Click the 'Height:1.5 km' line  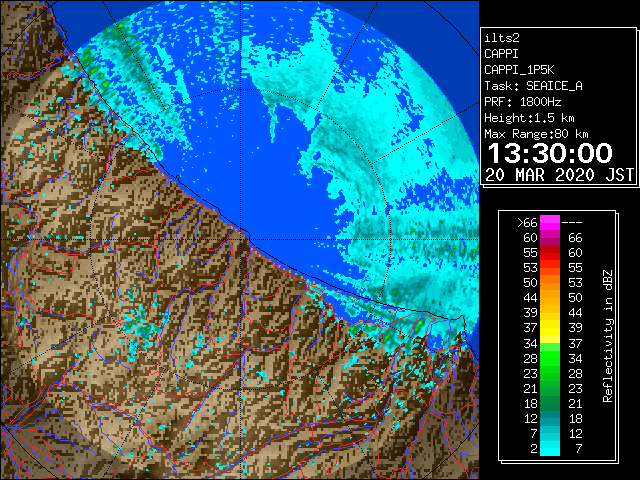[x=529, y=118]
